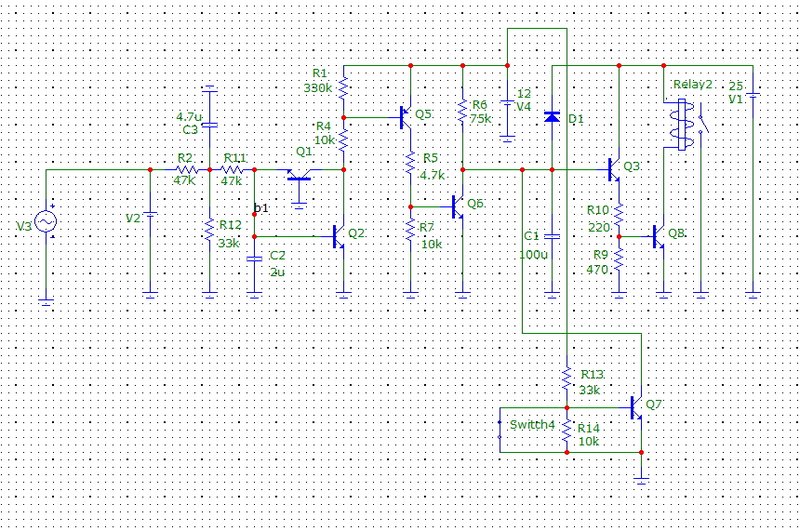Select the V3 AC voltage source symbol
The image size is (800, 531).
point(46,222)
